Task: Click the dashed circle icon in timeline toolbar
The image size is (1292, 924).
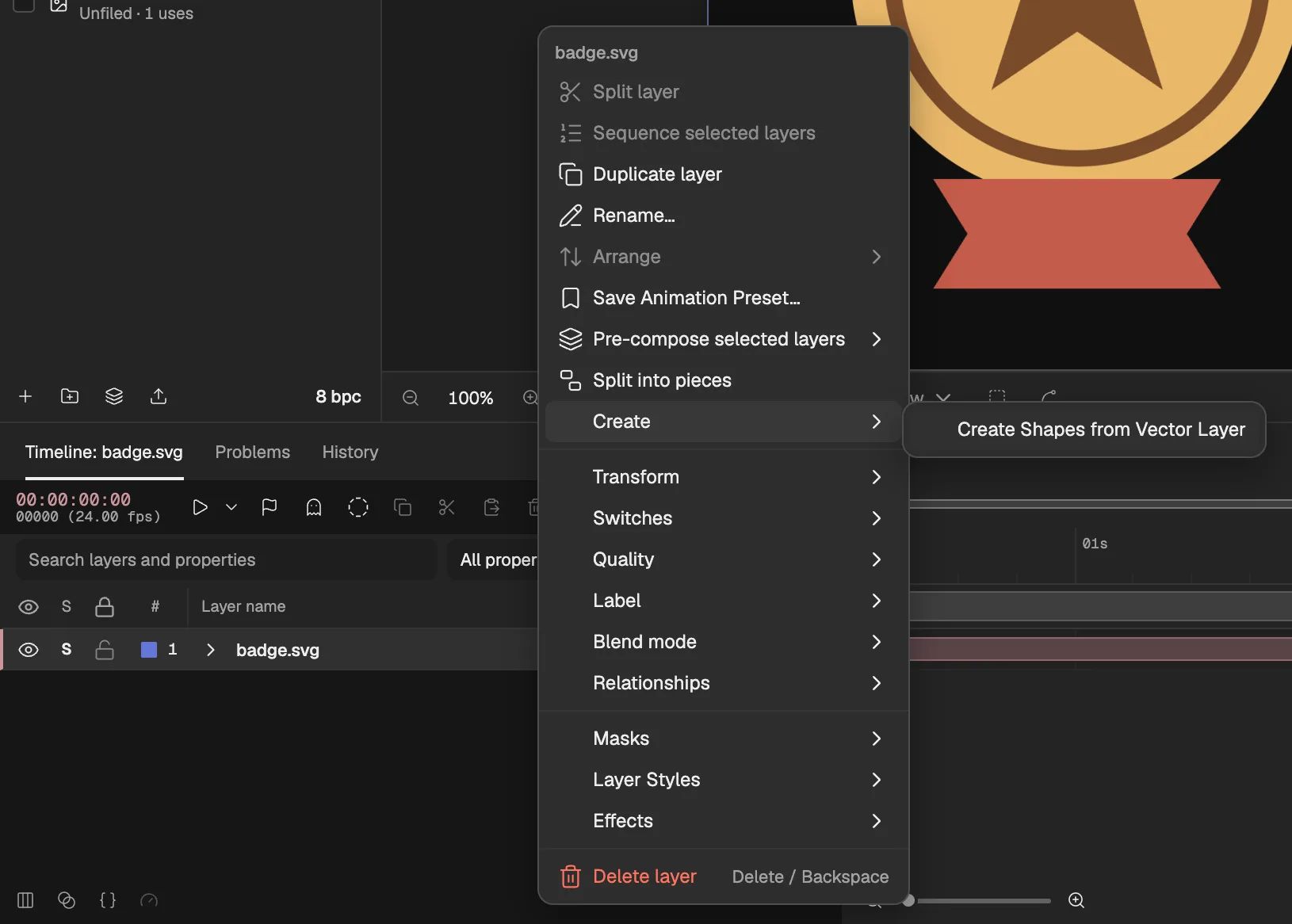Action: (x=358, y=507)
